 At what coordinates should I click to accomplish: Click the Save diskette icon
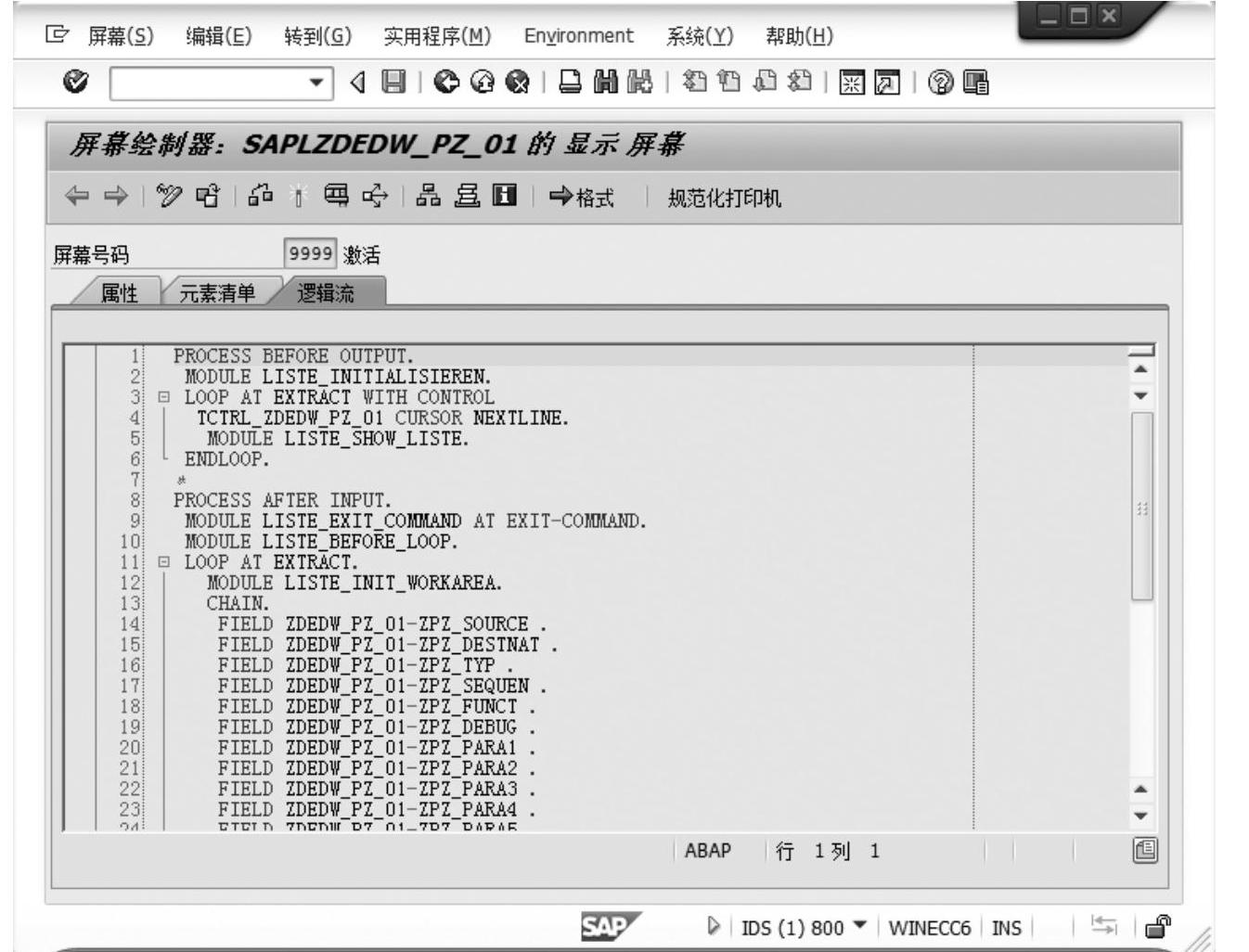[x=394, y=83]
